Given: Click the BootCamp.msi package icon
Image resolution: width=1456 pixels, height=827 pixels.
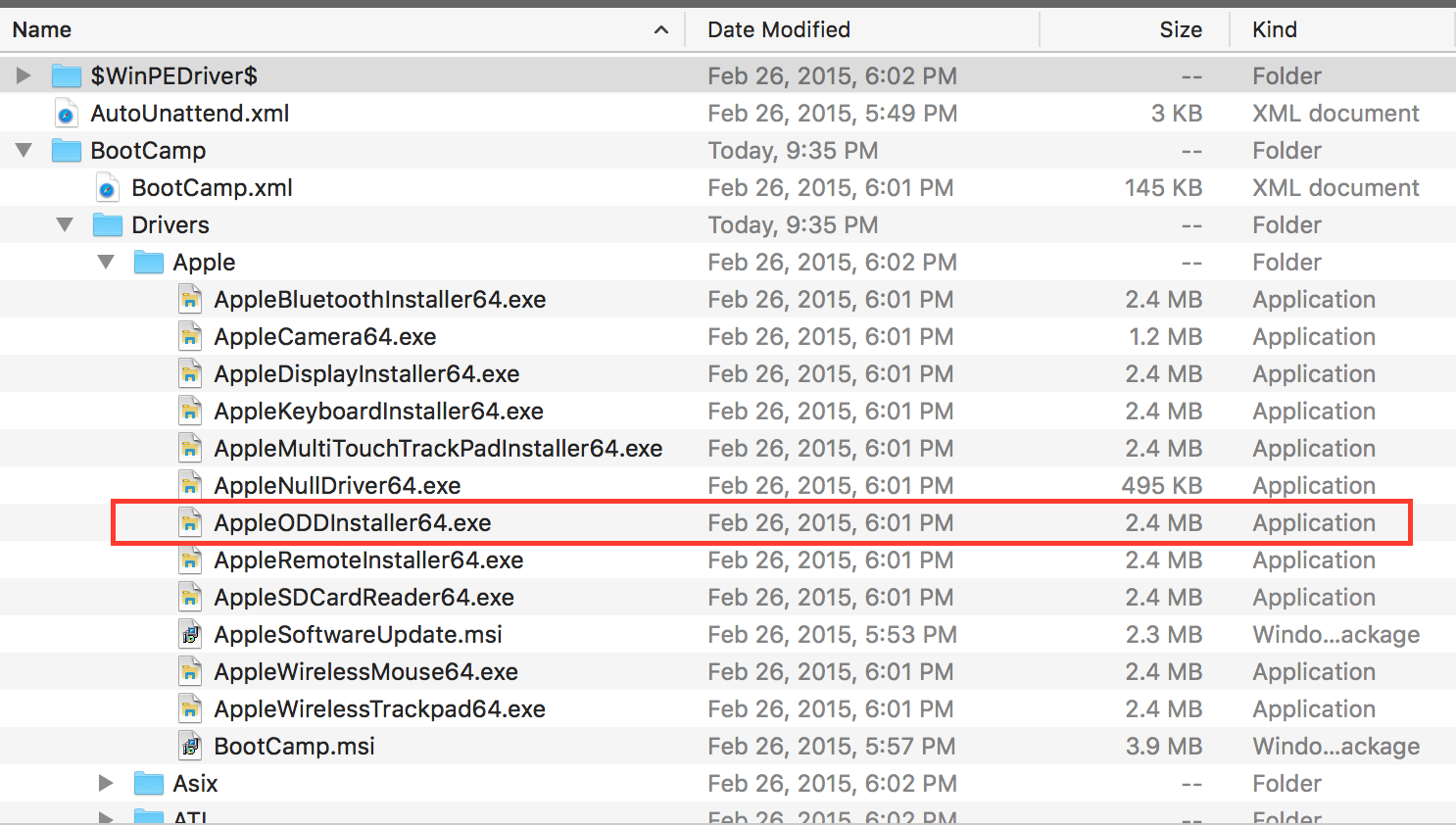Looking at the screenshot, I should coord(190,746).
